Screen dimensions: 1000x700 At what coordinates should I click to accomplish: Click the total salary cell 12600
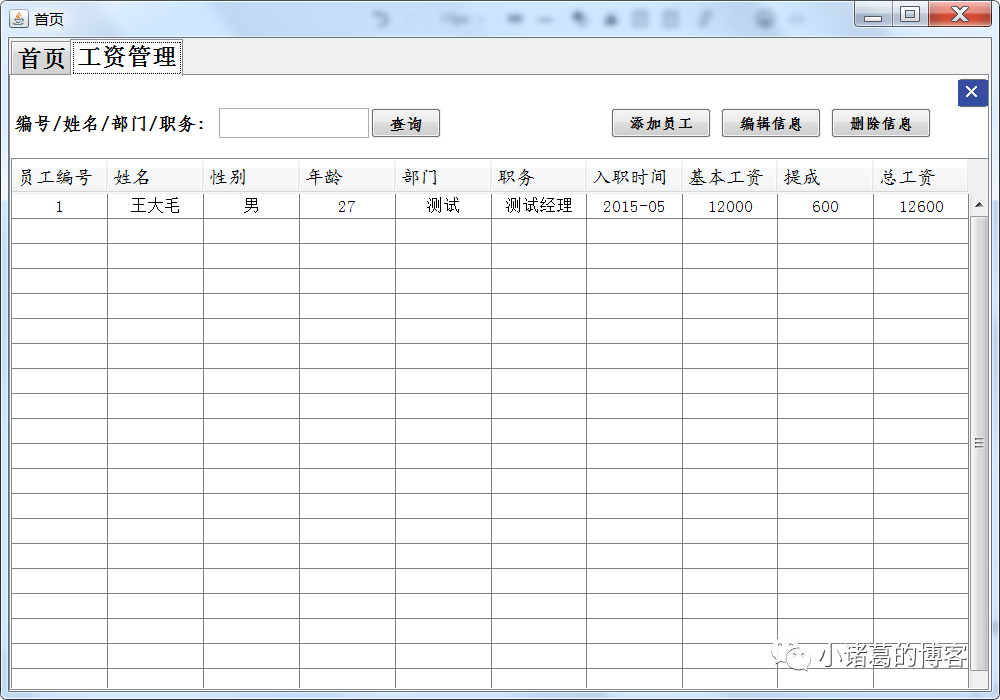click(x=921, y=206)
